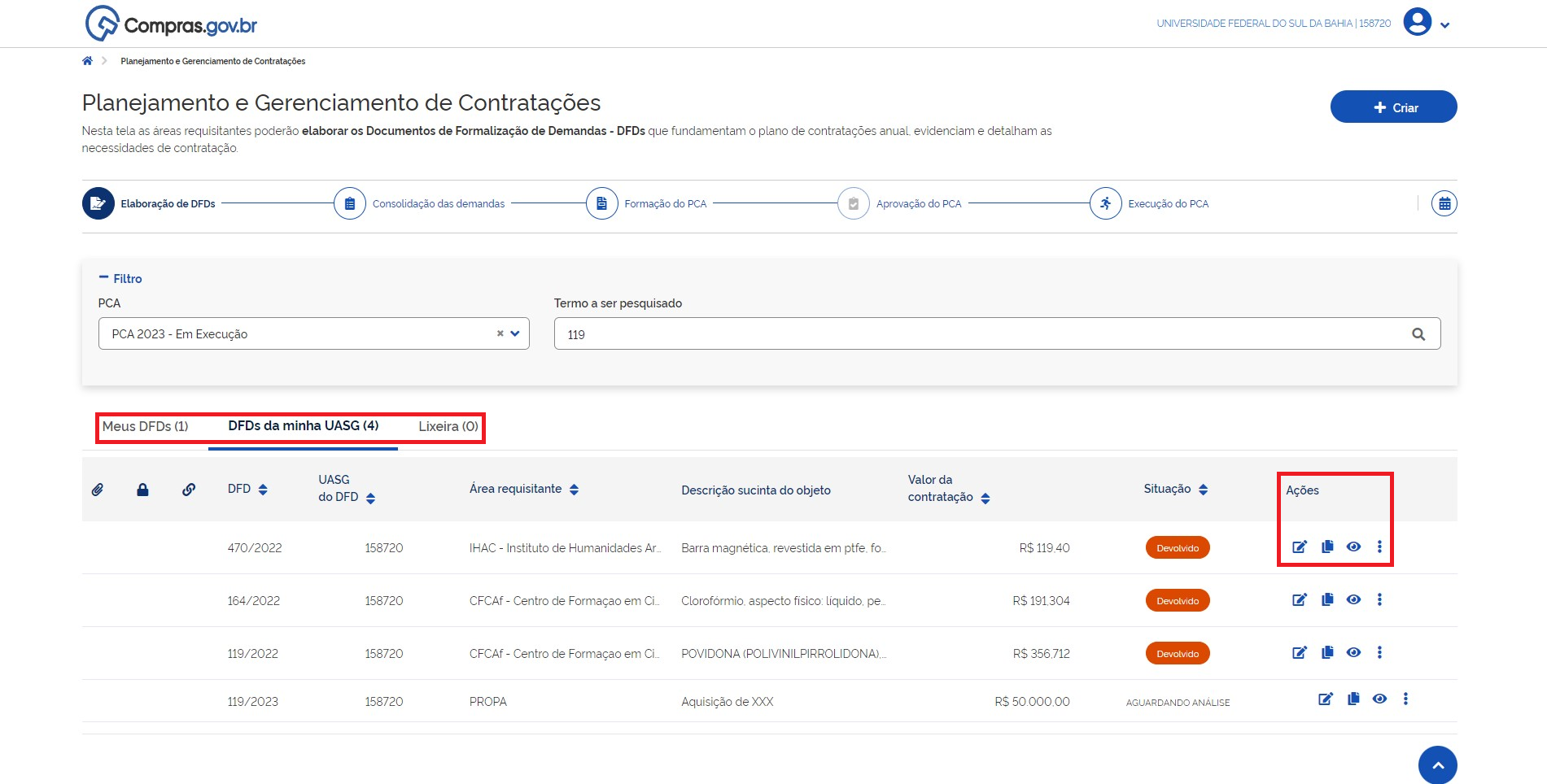Screen dimensions: 1547x784
Task: Click the edit icon for DFD 470/2022
Action: pos(1300,547)
